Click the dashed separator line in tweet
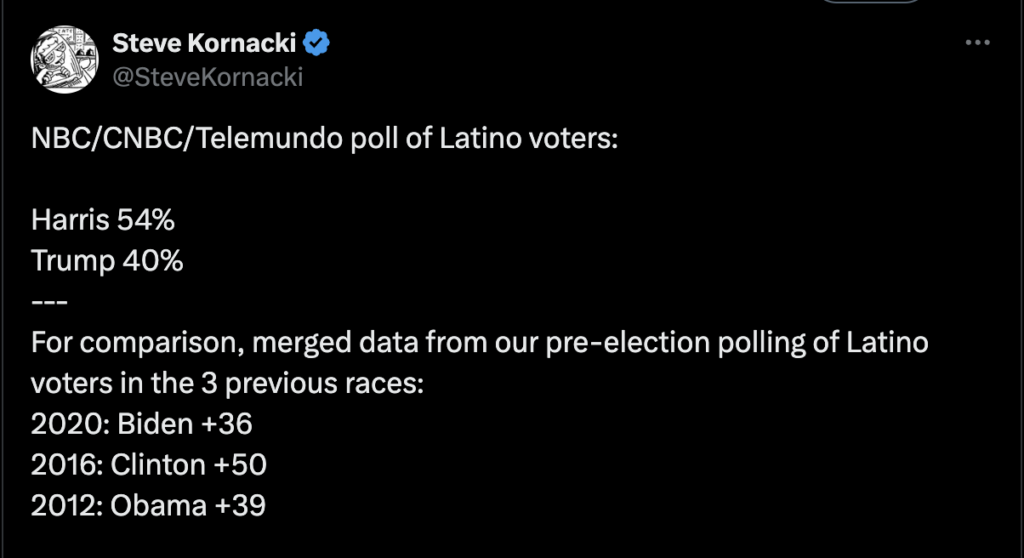The image size is (1024, 558). [x=49, y=302]
